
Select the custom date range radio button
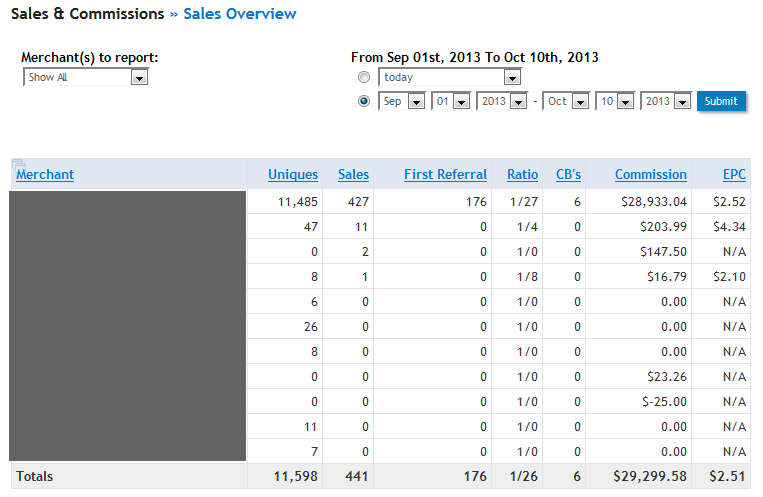(x=364, y=101)
